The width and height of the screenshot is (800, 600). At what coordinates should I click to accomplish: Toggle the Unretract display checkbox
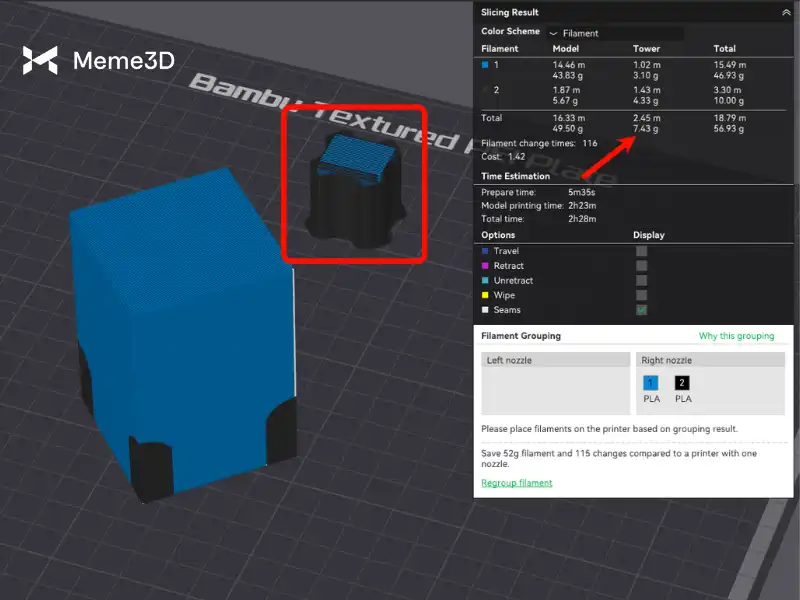coord(641,281)
